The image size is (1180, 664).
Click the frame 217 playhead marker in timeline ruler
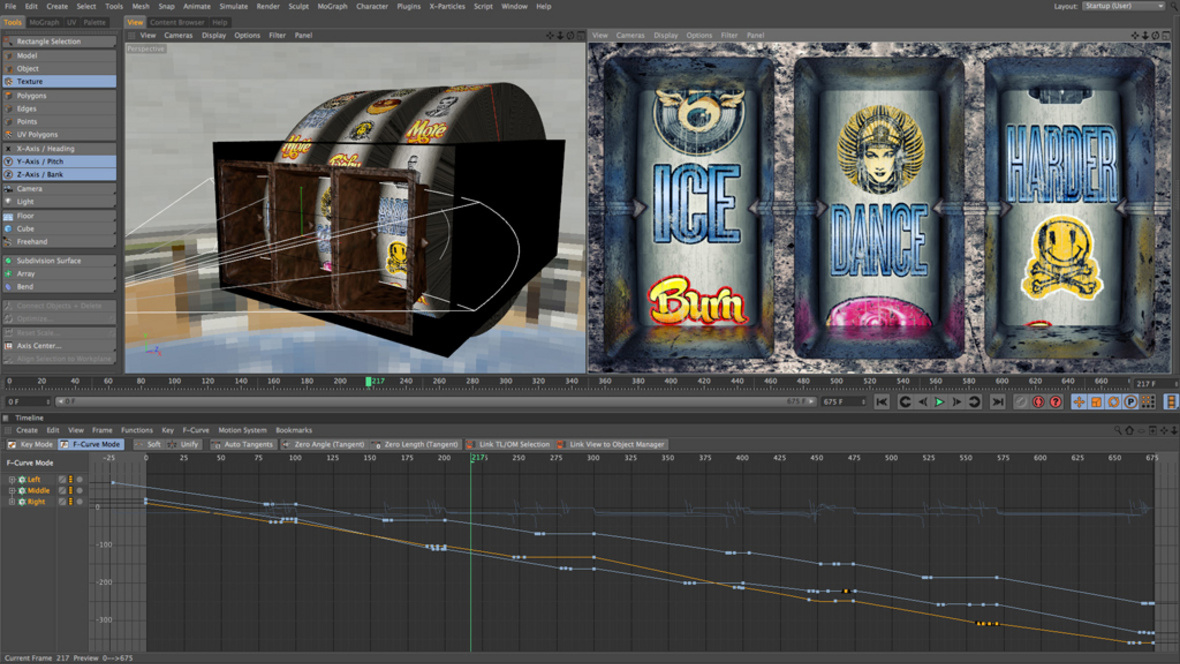(369, 381)
